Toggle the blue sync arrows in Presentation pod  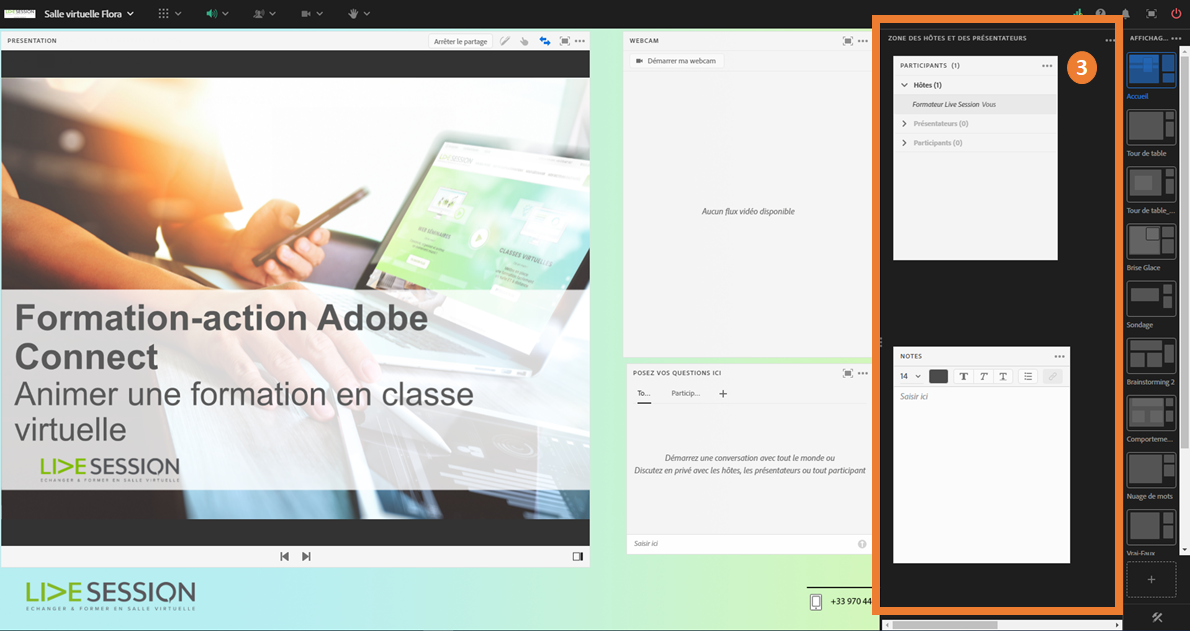(545, 41)
